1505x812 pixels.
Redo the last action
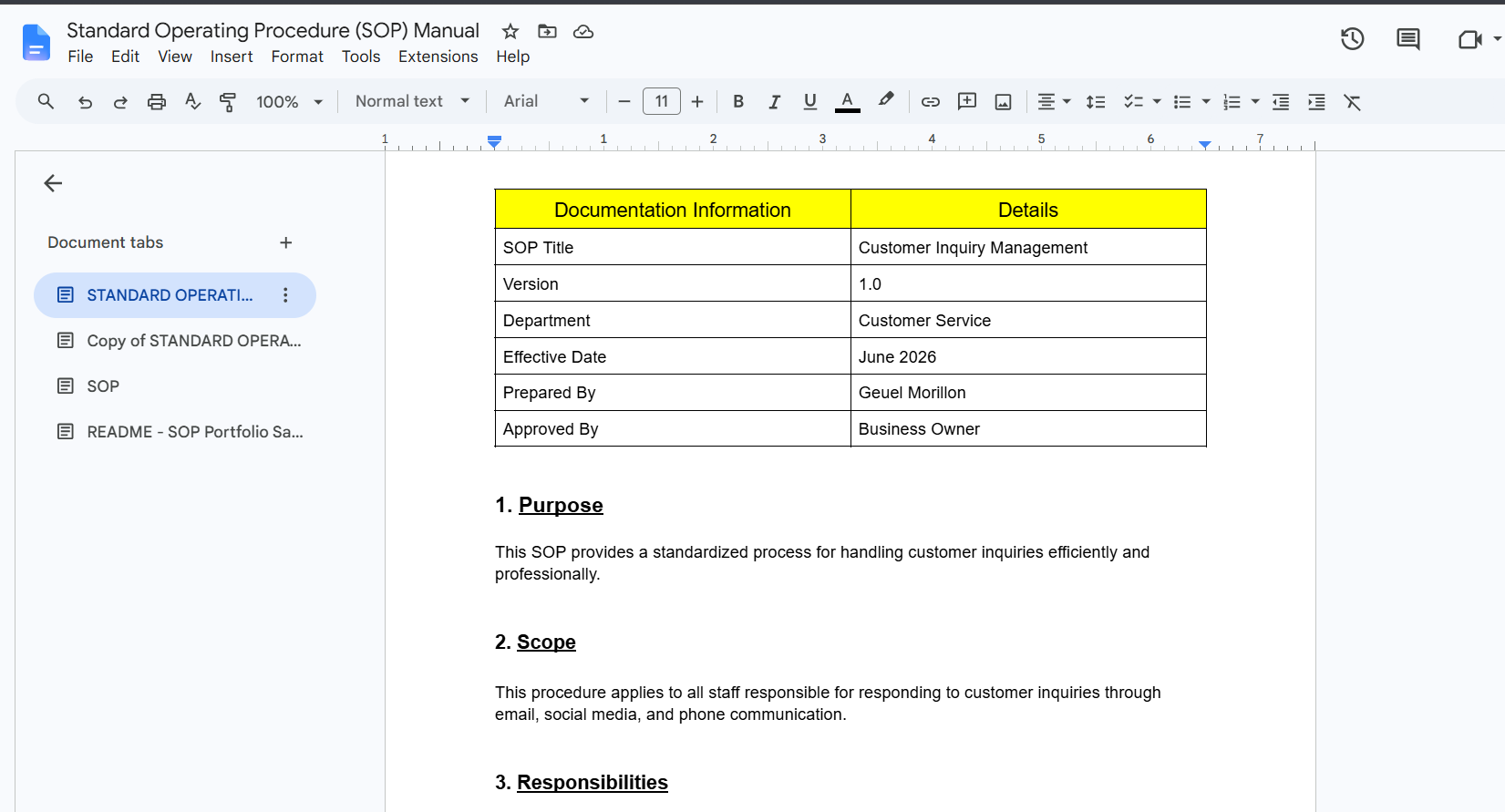click(120, 102)
